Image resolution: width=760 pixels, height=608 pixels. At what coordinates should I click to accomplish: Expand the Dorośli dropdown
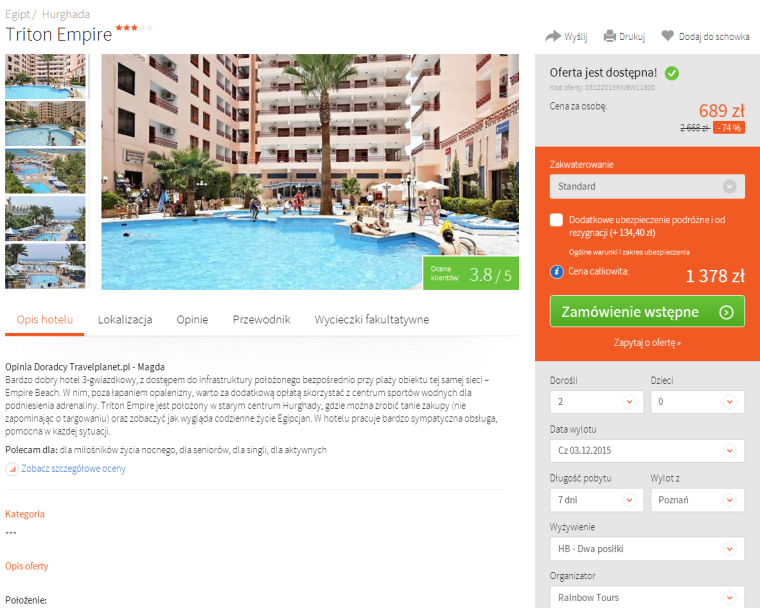point(597,402)
